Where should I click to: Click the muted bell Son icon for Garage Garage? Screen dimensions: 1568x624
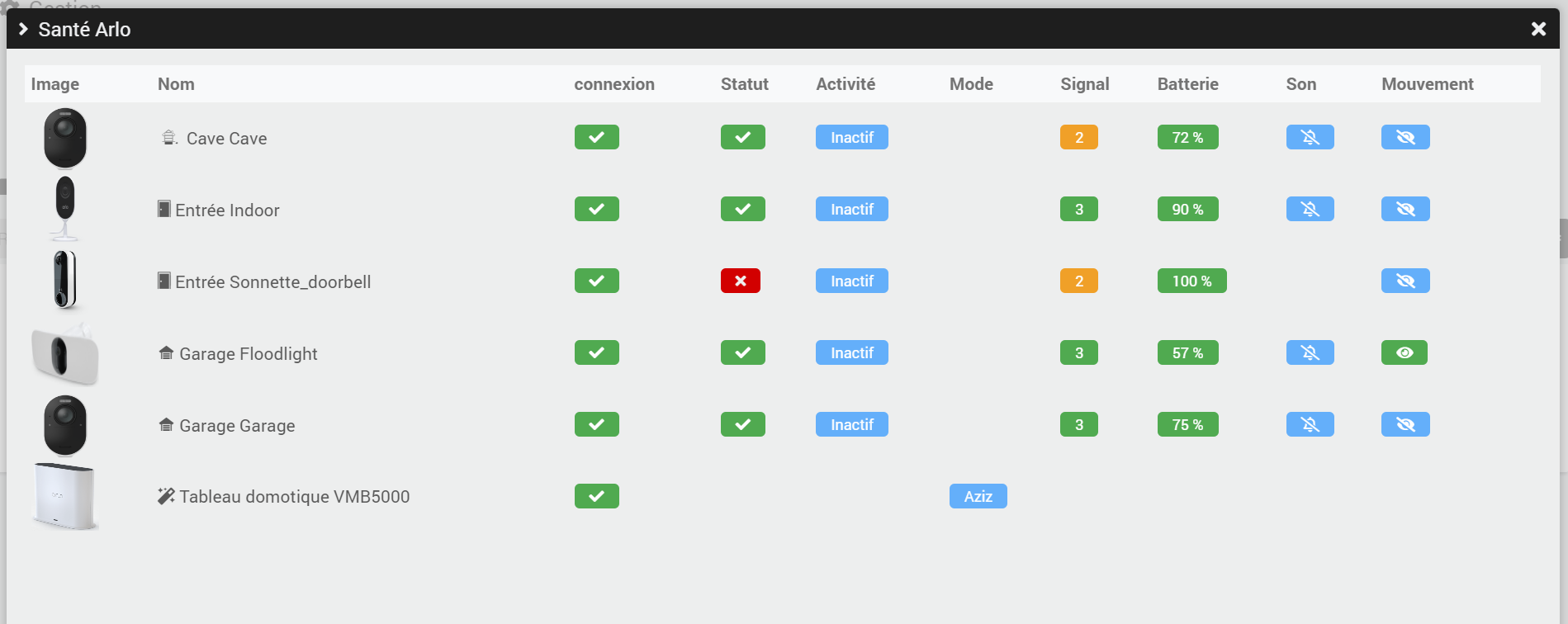click(x=1310, y=424)
